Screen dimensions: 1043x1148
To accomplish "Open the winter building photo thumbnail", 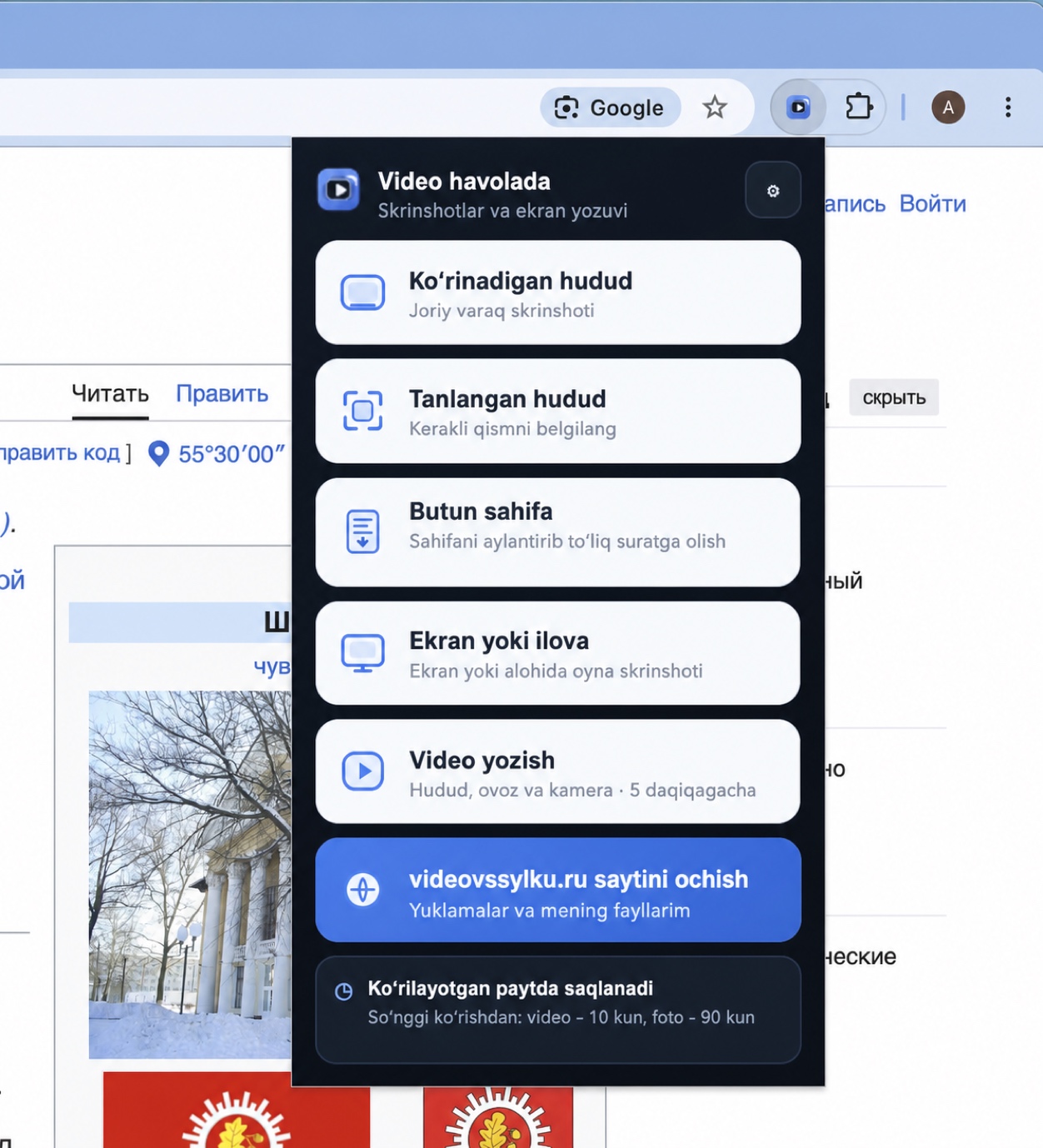I will click(190, 875).
